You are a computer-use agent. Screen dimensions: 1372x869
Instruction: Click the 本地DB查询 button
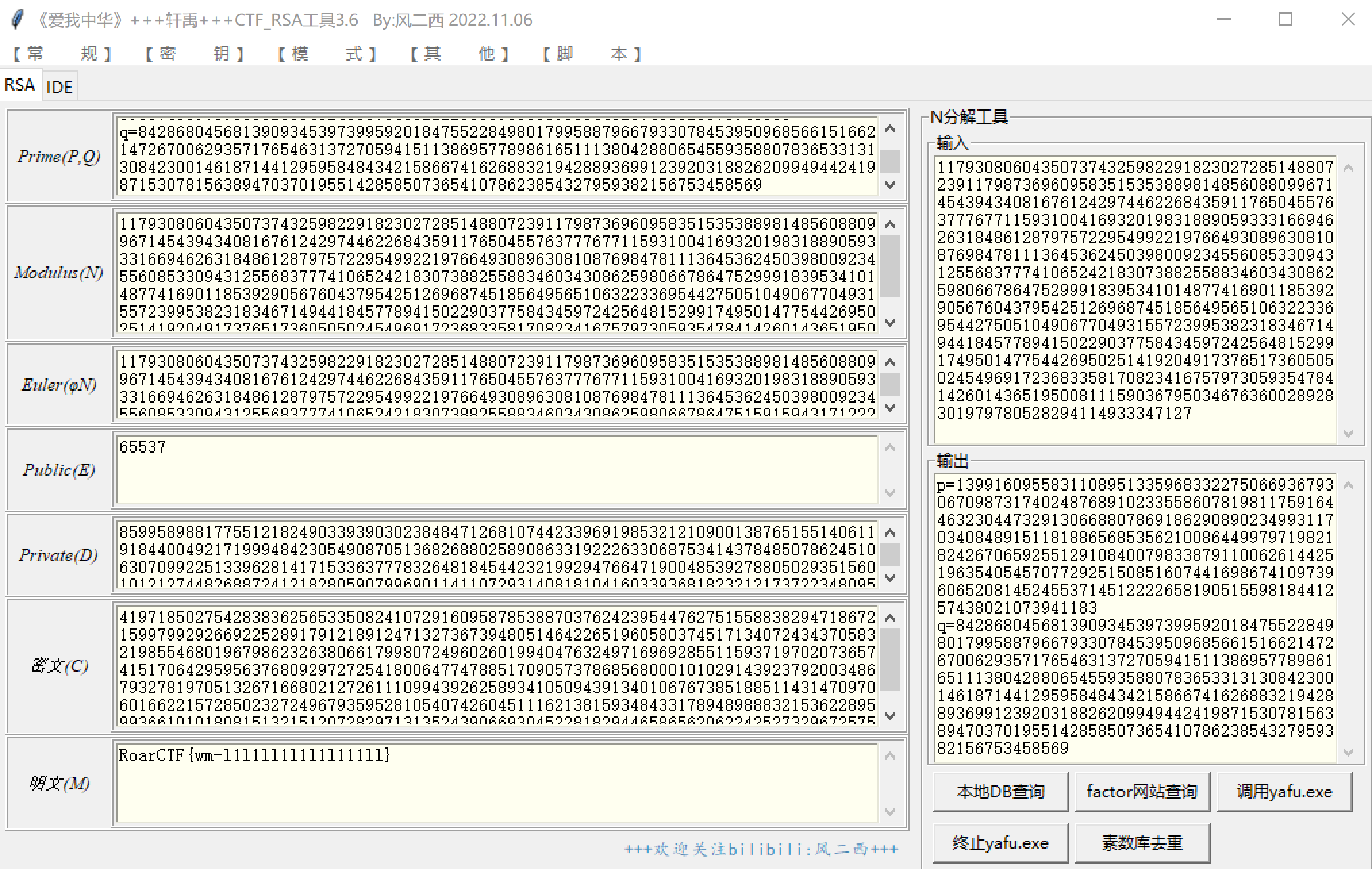(1000, 791)
